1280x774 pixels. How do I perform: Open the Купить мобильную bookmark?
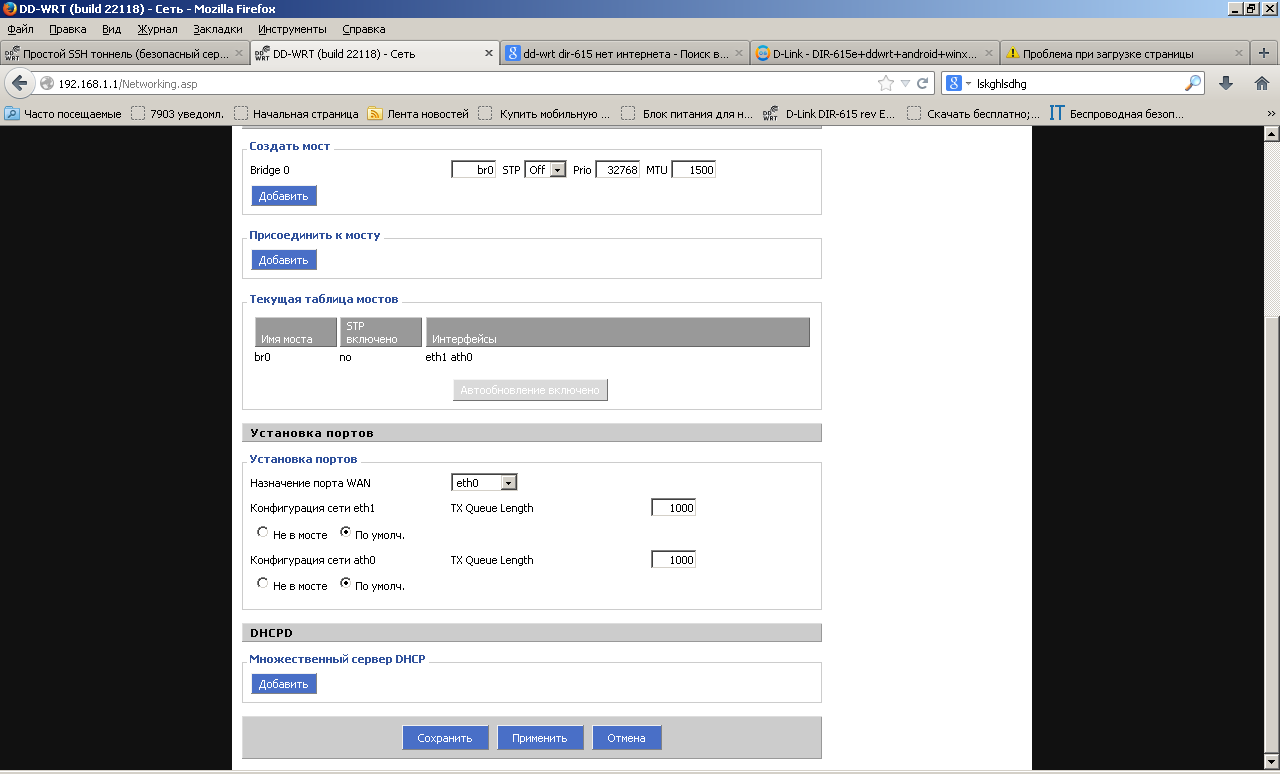point(545,114)
